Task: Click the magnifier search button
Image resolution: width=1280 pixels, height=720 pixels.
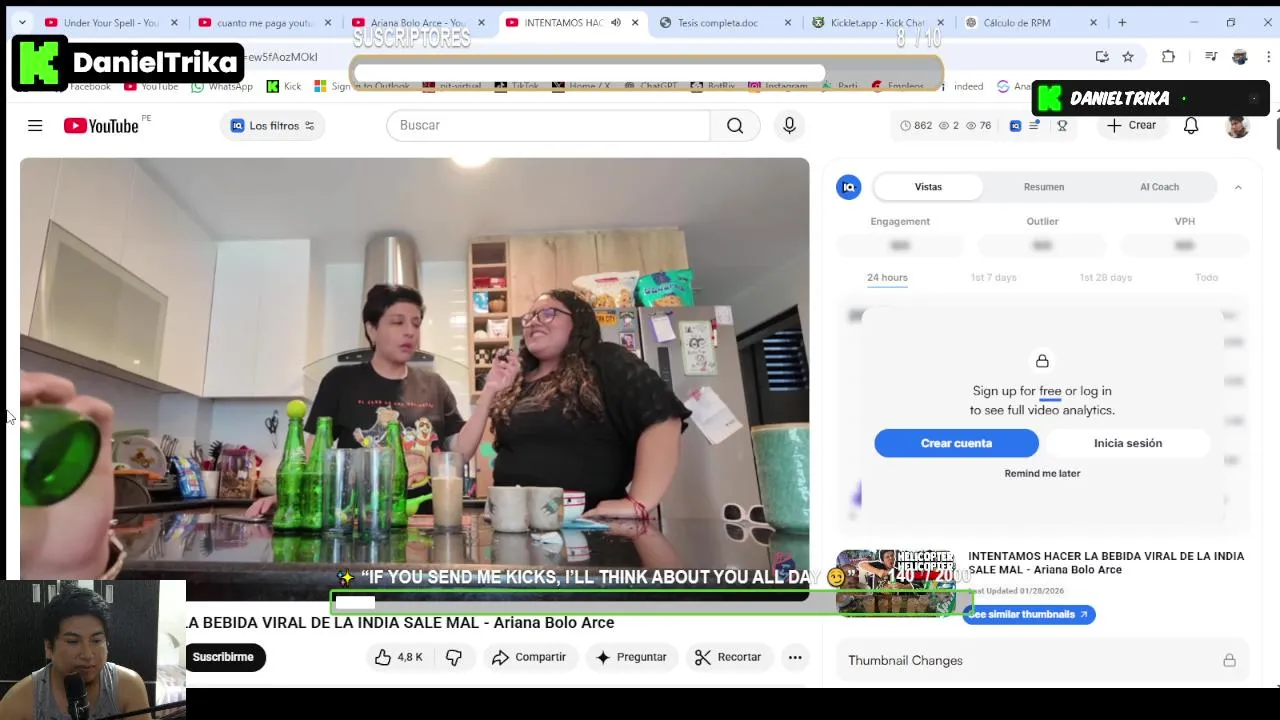Action: coord(735,125)
